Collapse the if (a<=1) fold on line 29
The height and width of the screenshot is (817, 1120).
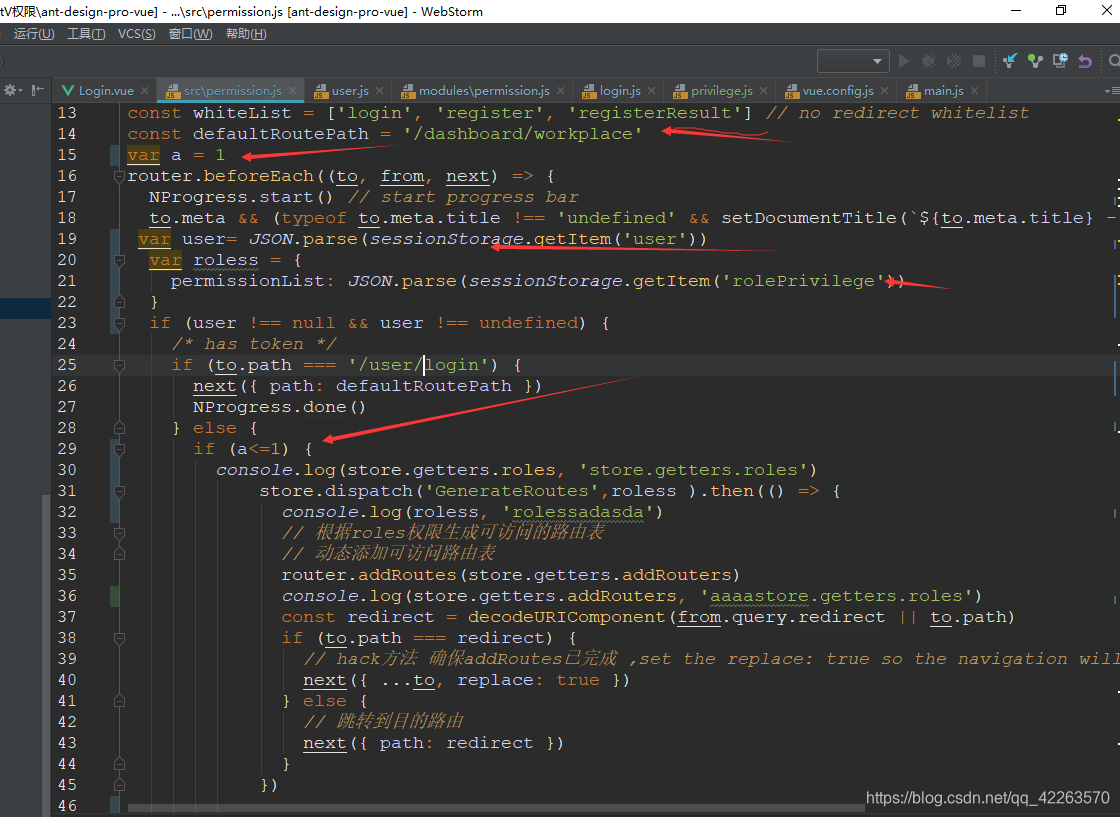click(x=119, y=449)
